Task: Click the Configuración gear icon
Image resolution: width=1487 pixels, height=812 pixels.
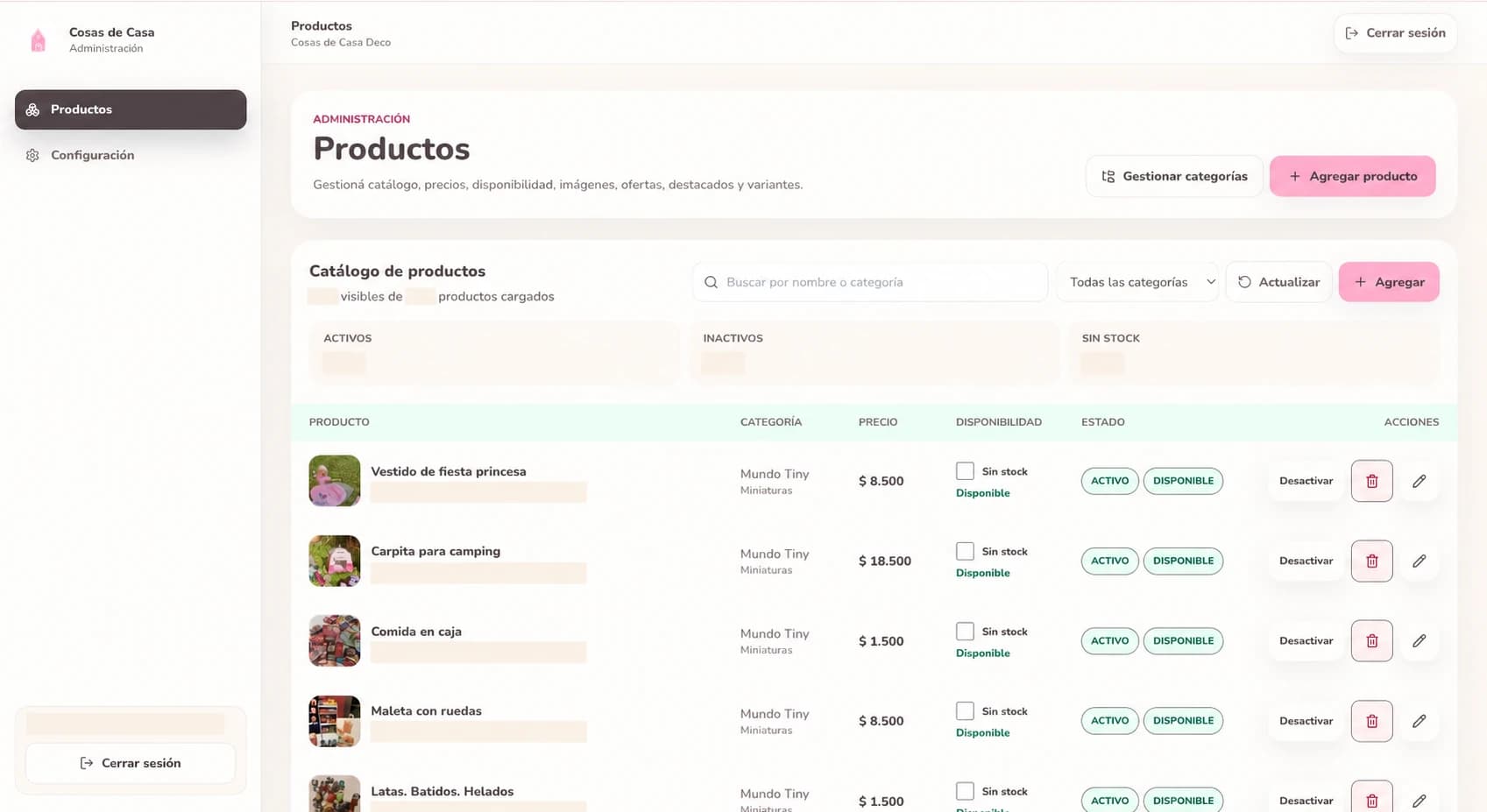Action: tap(32, 155)
